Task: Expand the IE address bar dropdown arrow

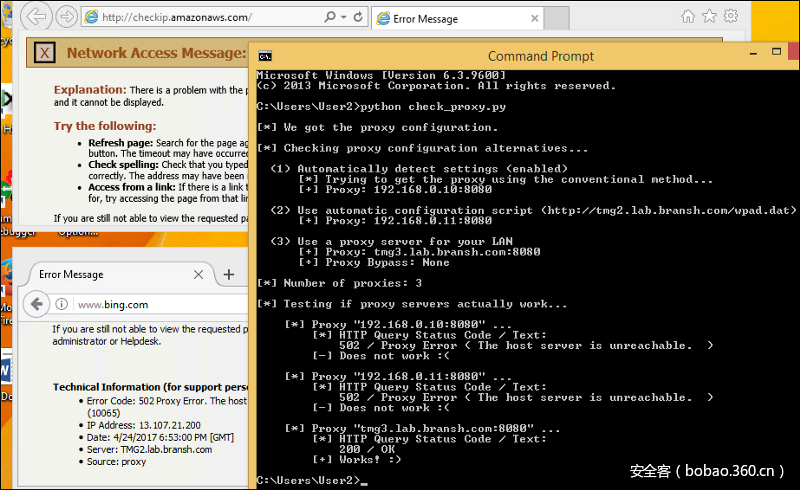Action: [345, 18]
